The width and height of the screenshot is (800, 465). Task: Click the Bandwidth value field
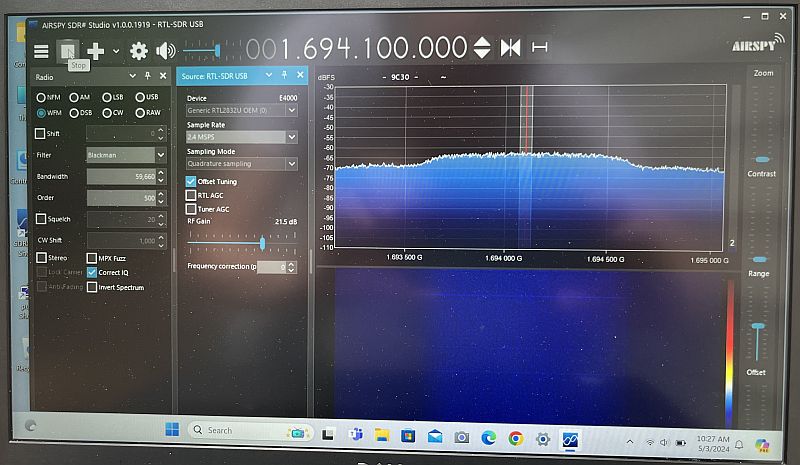121,176
